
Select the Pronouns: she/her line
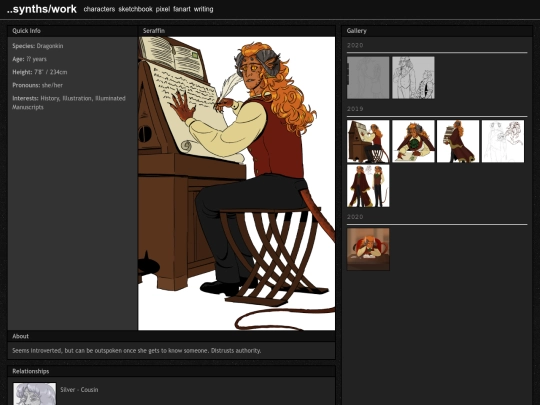click(38, 85)
